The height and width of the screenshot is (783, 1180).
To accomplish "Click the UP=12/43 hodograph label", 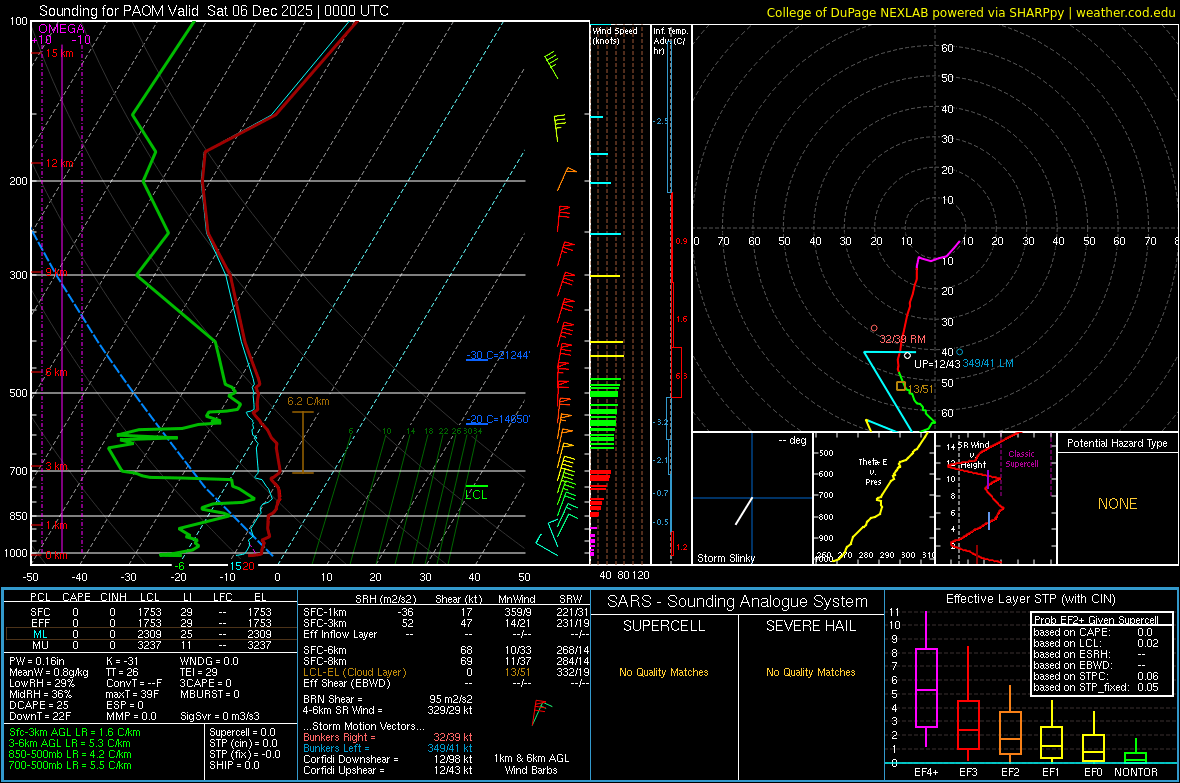I will 937,364.
